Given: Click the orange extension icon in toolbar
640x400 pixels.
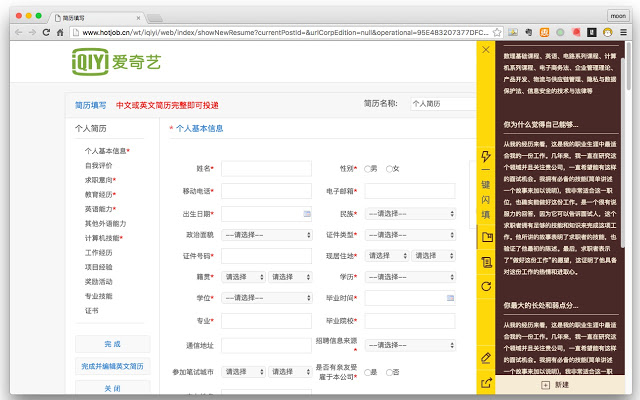Looking at the screenshot, I should (x=544, y=32).
